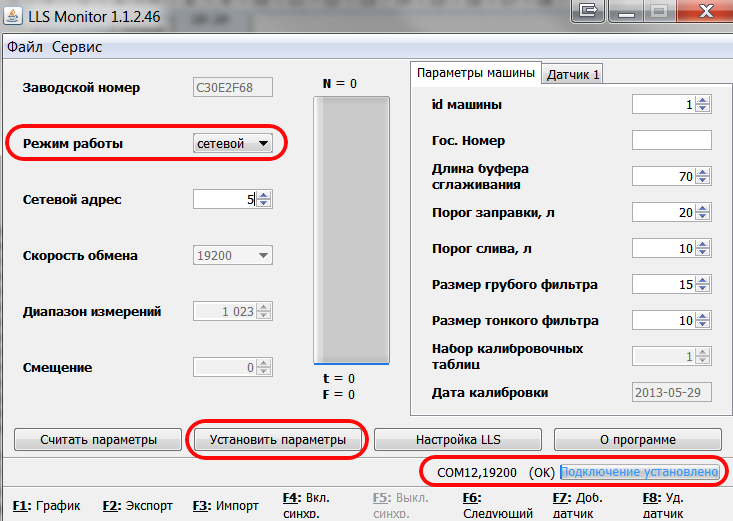Click the Порог заправки value field
The image size is (733, 521).
(664, 212)
